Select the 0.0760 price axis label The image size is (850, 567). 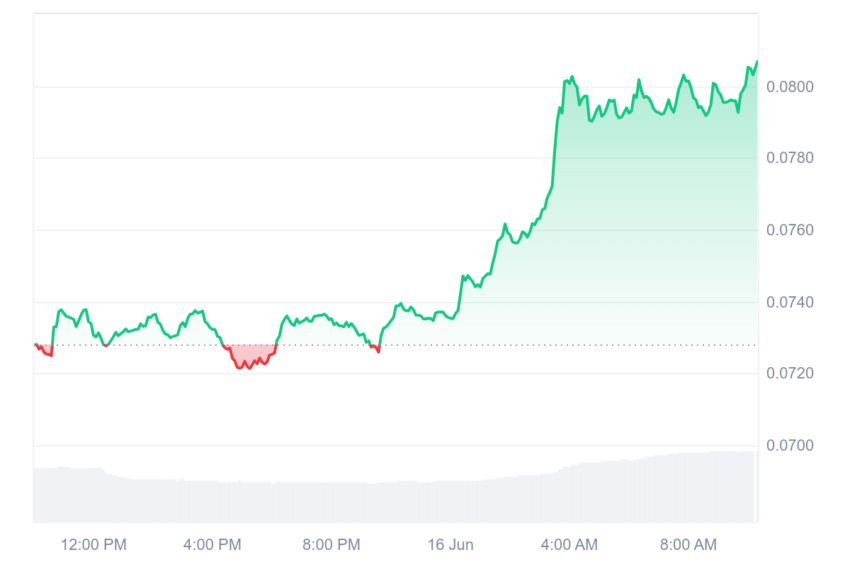tap(789, 230)
